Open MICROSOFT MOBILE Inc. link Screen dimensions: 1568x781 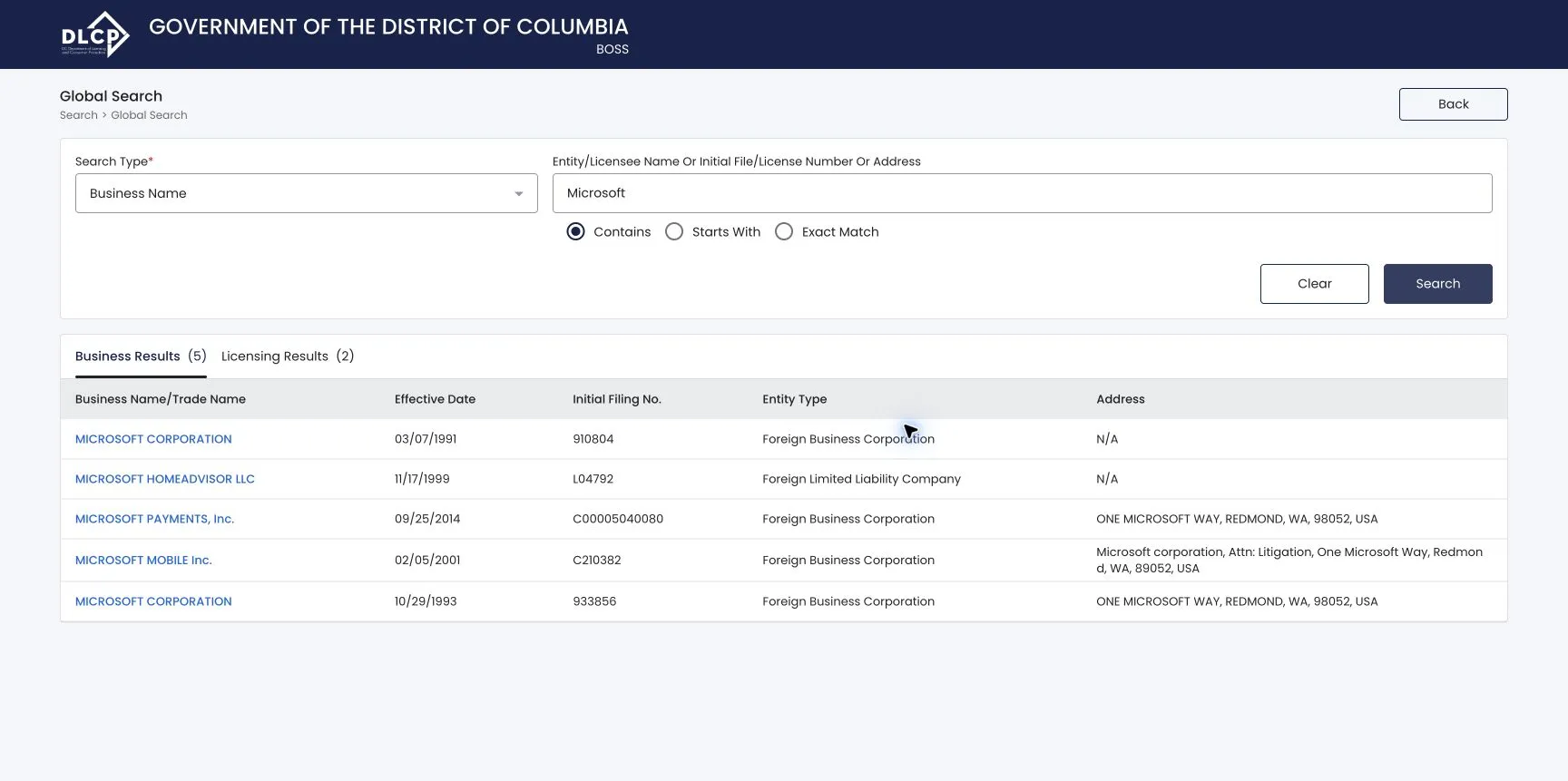click(x=143, y=561)
